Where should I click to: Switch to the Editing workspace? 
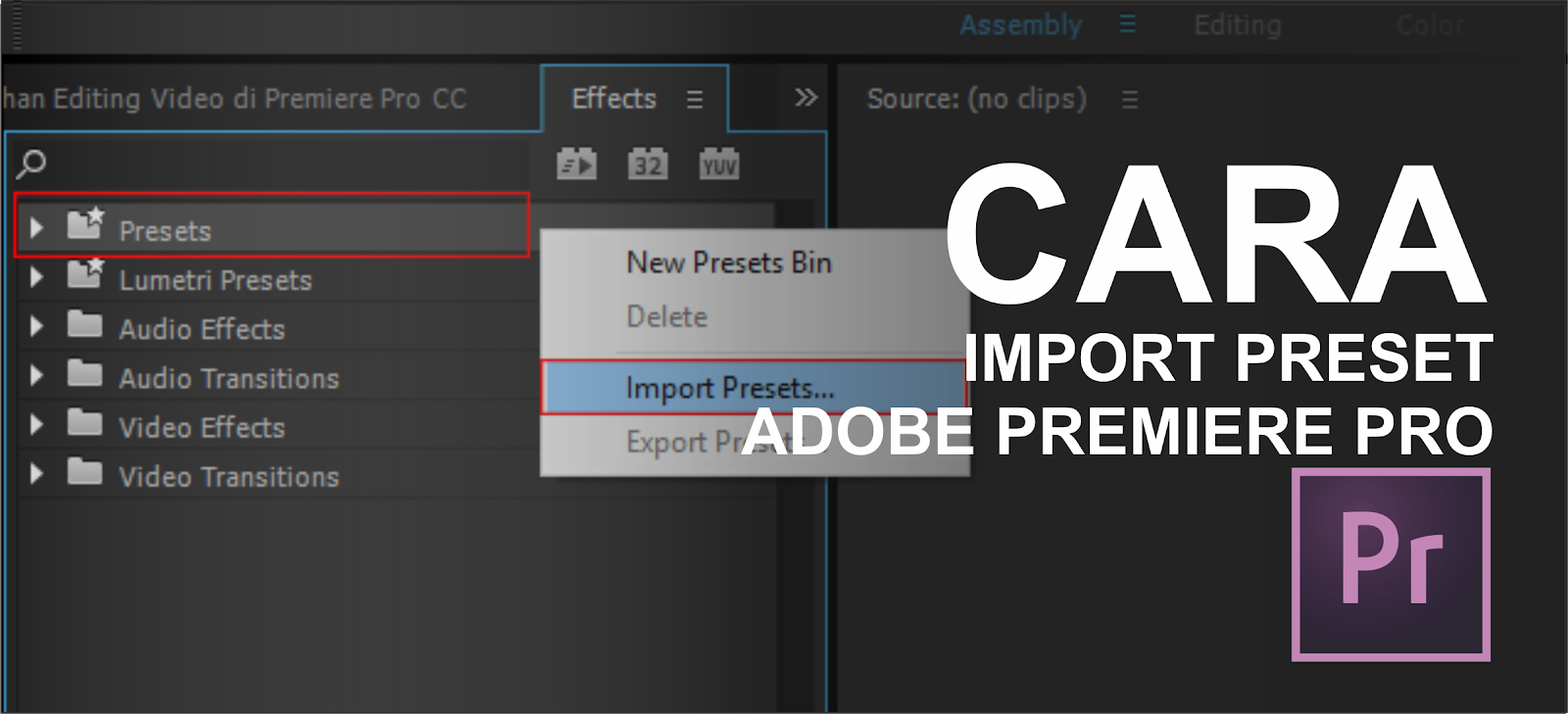click(1237, 25)
